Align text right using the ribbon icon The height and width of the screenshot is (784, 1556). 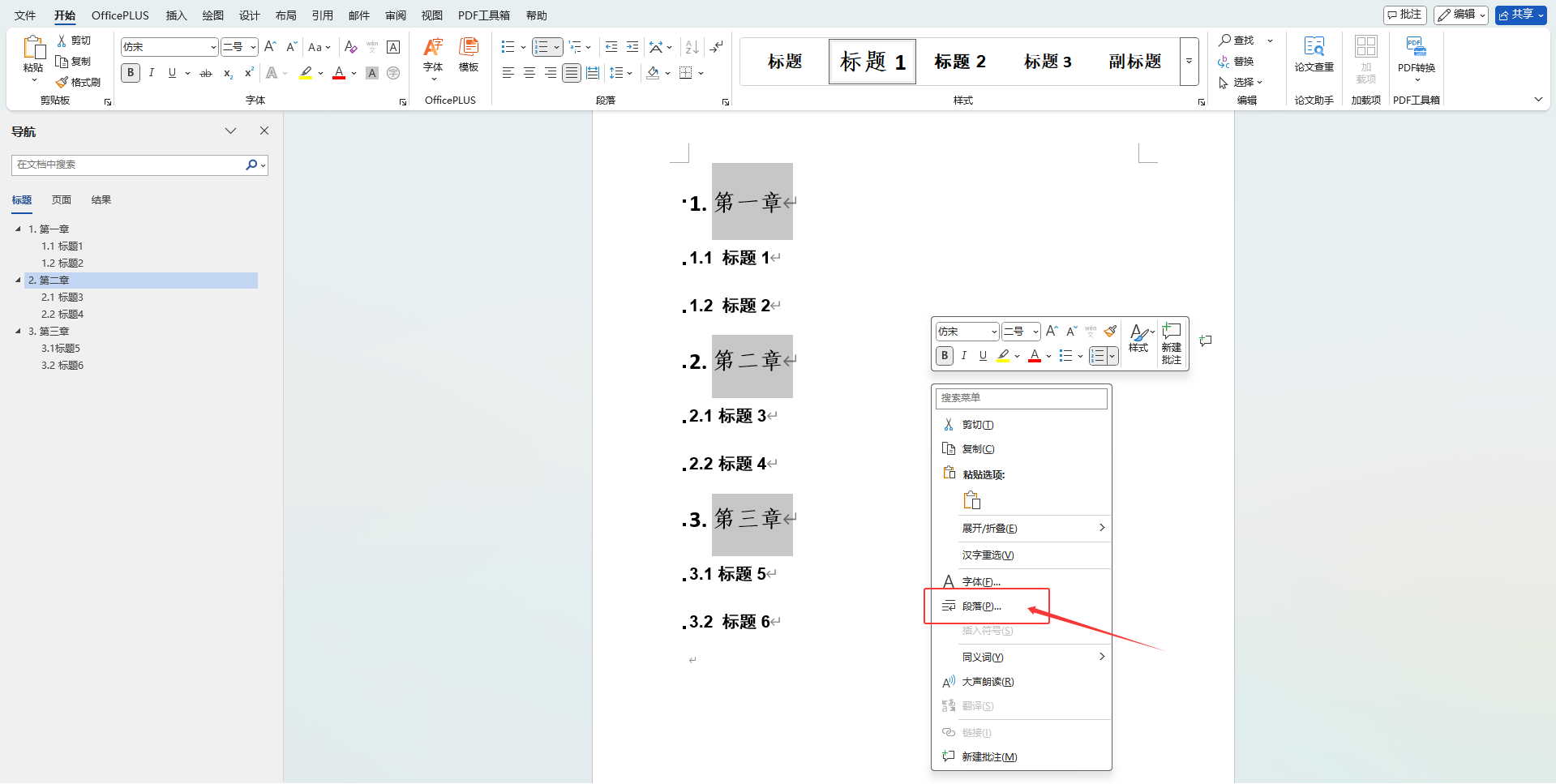pyautogui.click(x=551, y=73)
